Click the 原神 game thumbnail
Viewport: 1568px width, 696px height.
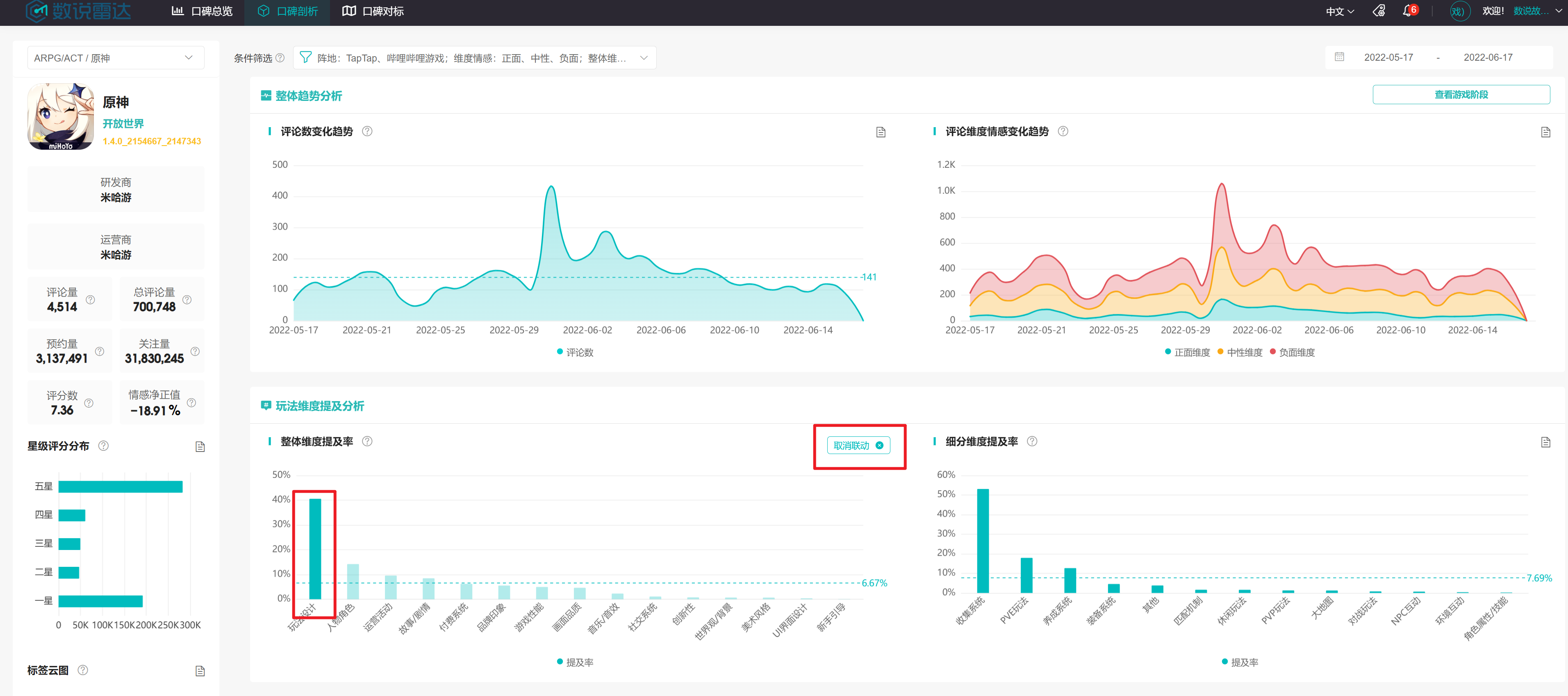pos(61,116)
